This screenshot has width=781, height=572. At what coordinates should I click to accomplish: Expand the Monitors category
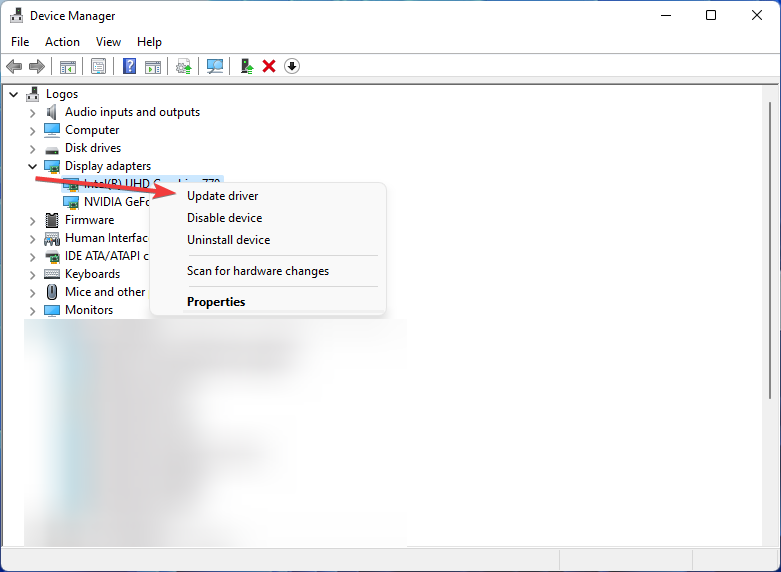pos(32,310)
